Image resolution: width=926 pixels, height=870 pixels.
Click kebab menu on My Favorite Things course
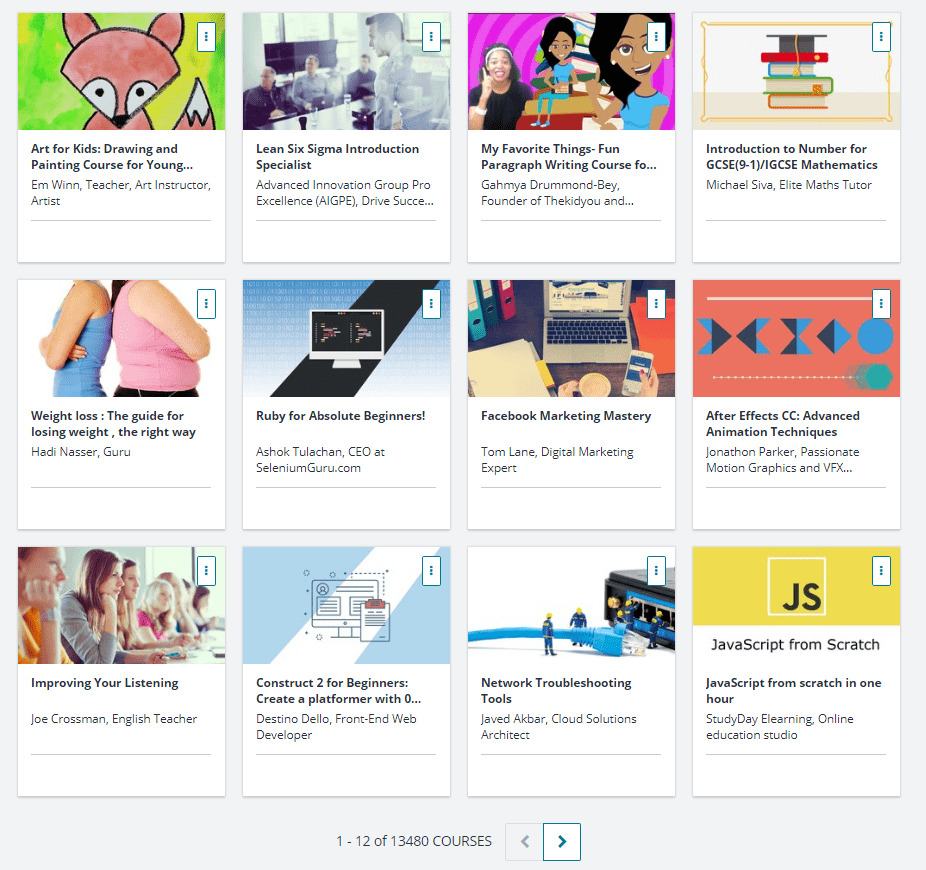coord(656,37)
